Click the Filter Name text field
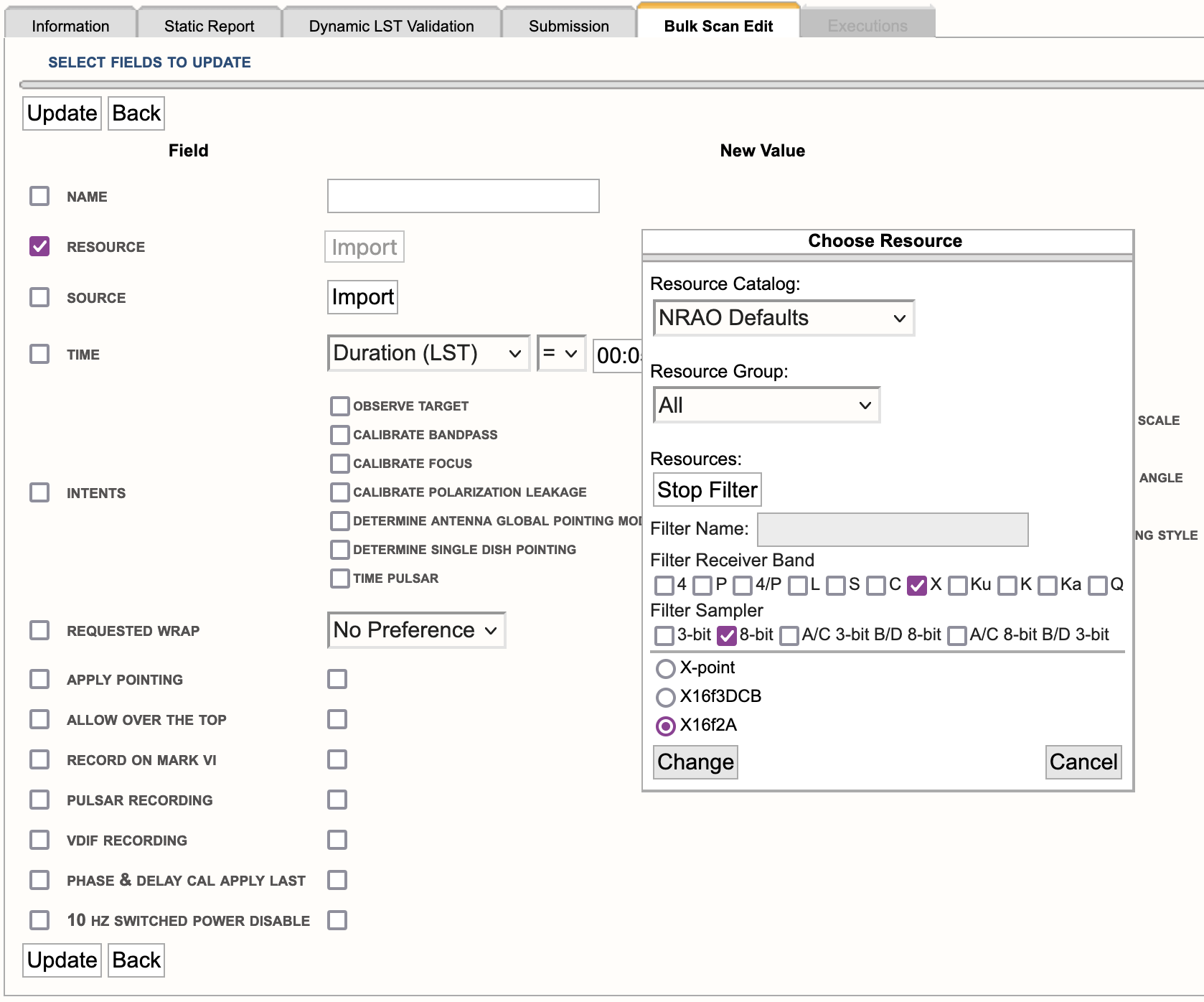This screenshot has width=1204, height=1002. 893,530
